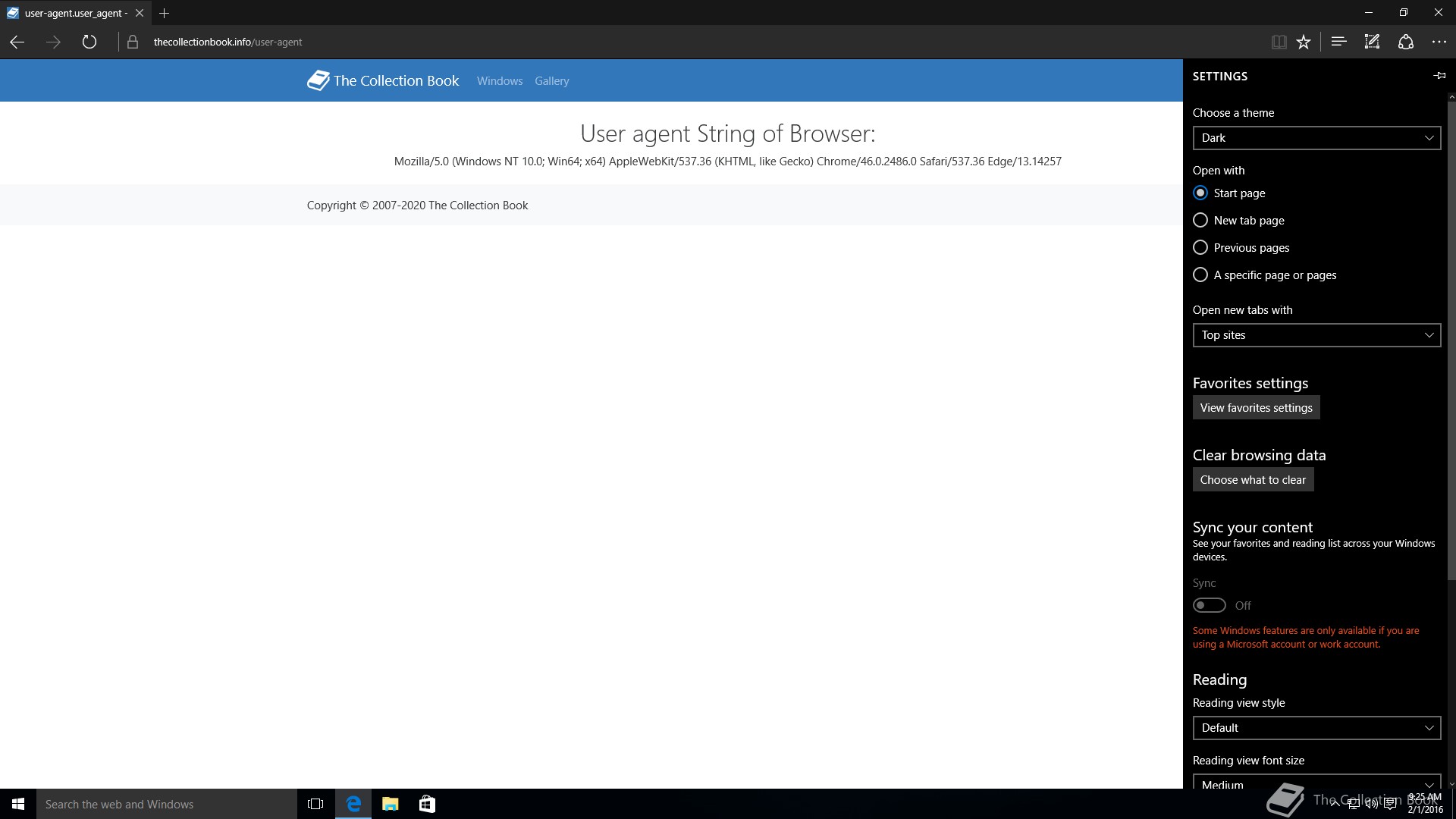
Task: Click User agent String of Browser heading
Action: (x=727, y=133)
